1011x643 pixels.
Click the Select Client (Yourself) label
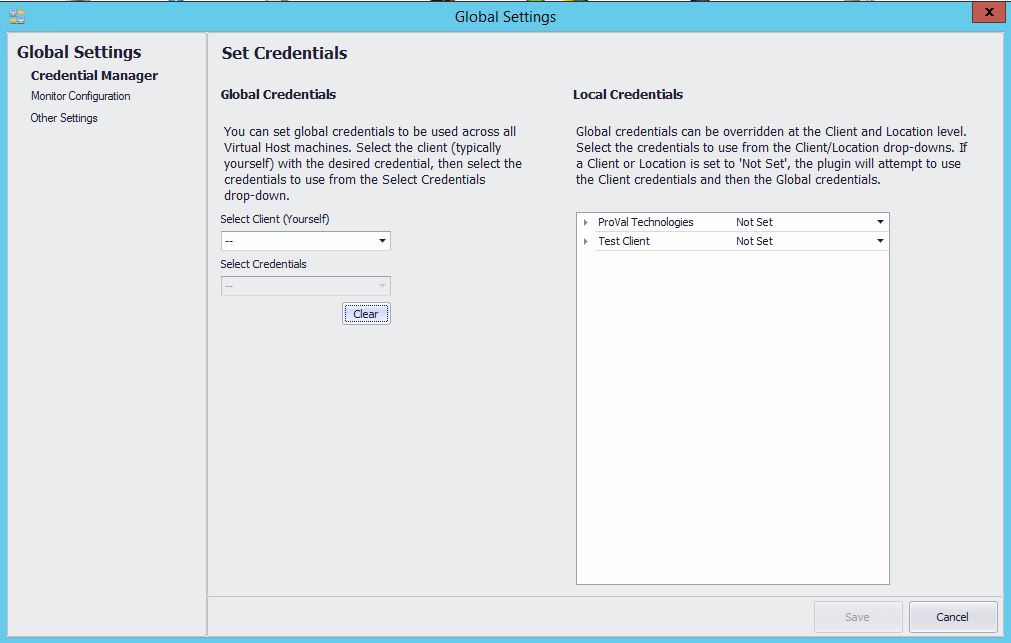[x=275, y=219]
